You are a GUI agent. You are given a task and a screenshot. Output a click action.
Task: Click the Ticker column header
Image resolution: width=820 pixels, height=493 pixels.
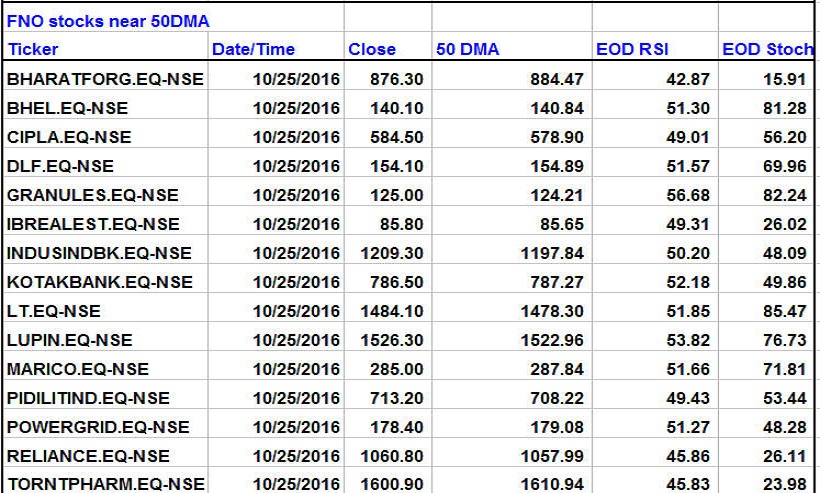pos(33,49)
